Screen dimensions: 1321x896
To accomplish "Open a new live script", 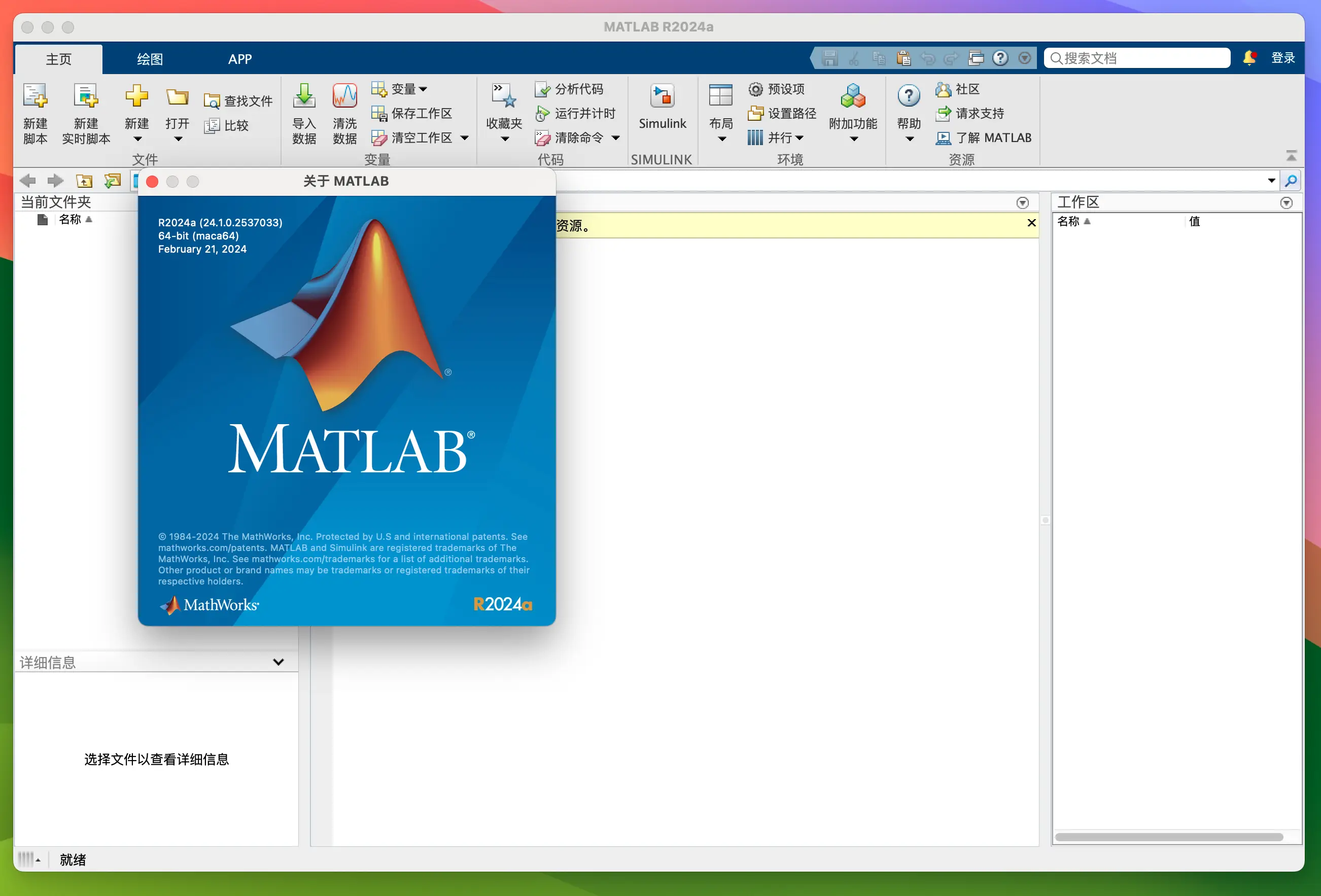I will [85, 113].
